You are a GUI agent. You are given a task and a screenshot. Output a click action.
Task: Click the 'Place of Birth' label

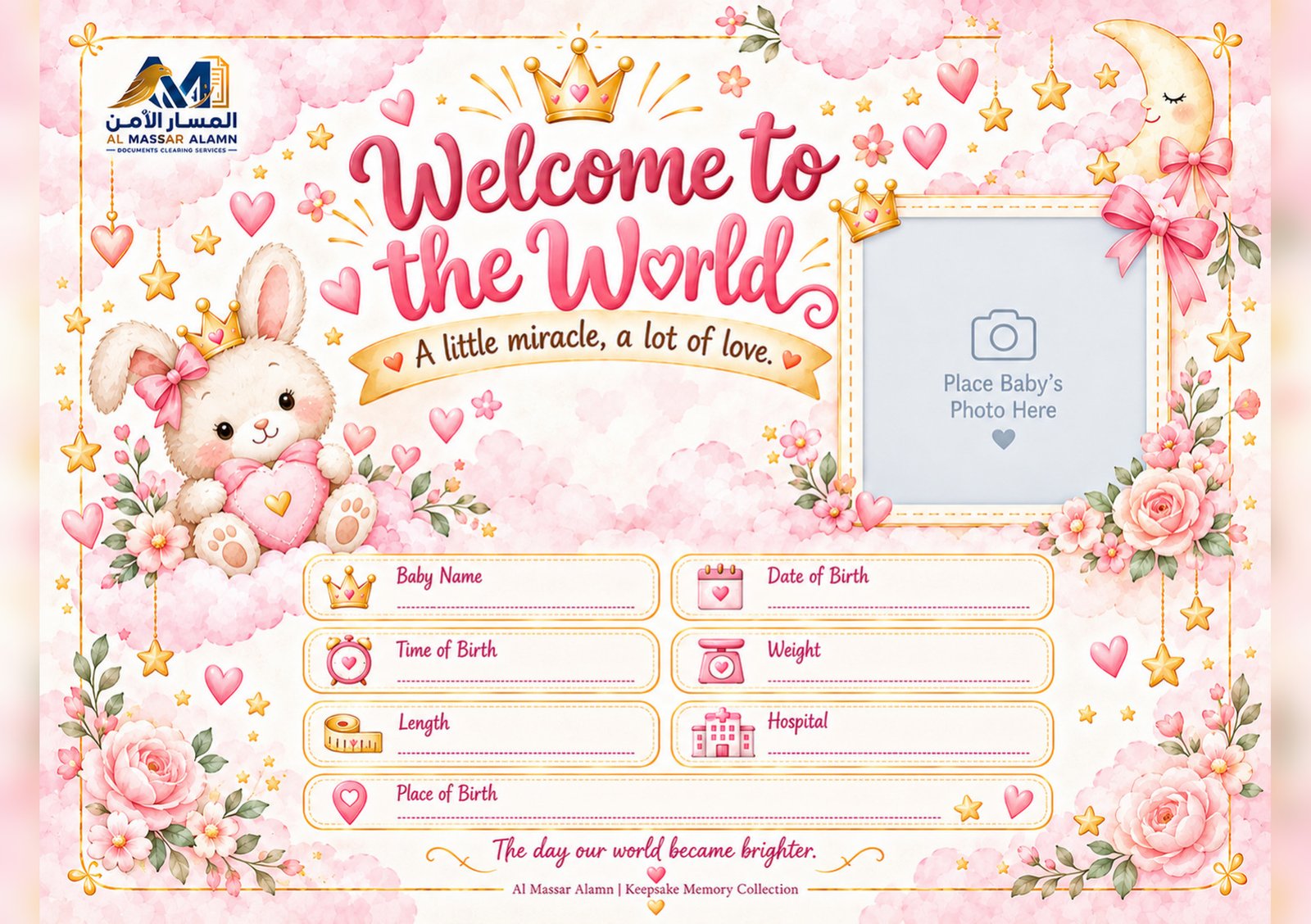pyautogui.click(x=447, y=793)
